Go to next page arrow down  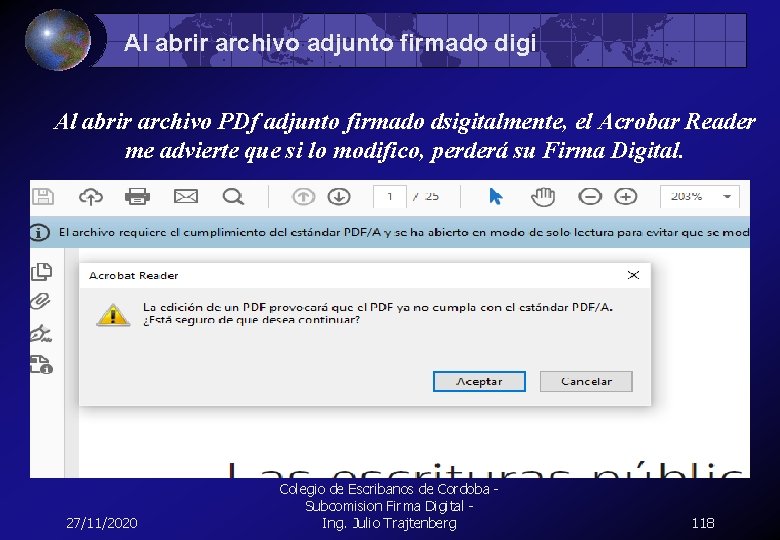tap(339, 197)
